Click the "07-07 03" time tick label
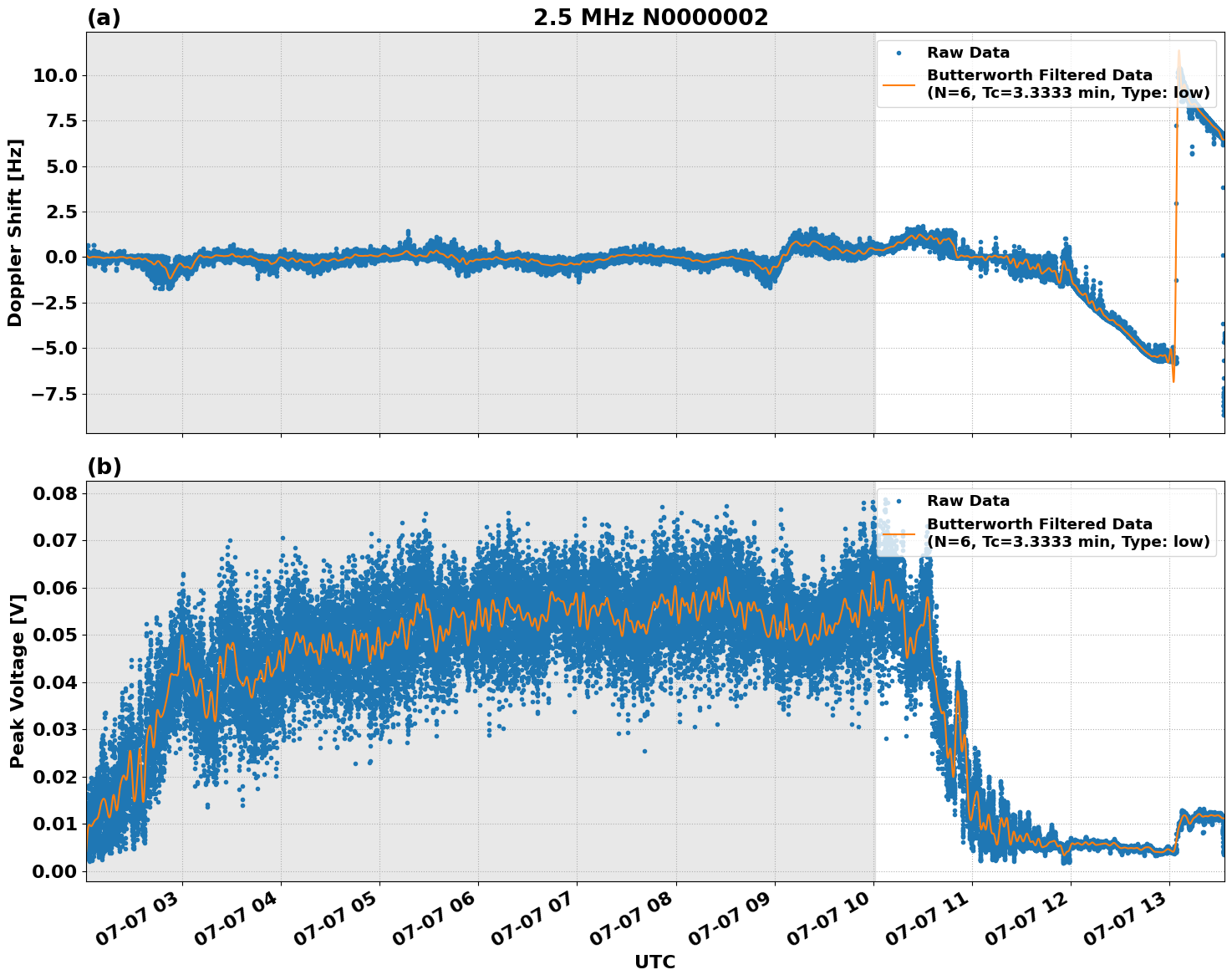1232x980 pixels. click(x=139, y=919)
